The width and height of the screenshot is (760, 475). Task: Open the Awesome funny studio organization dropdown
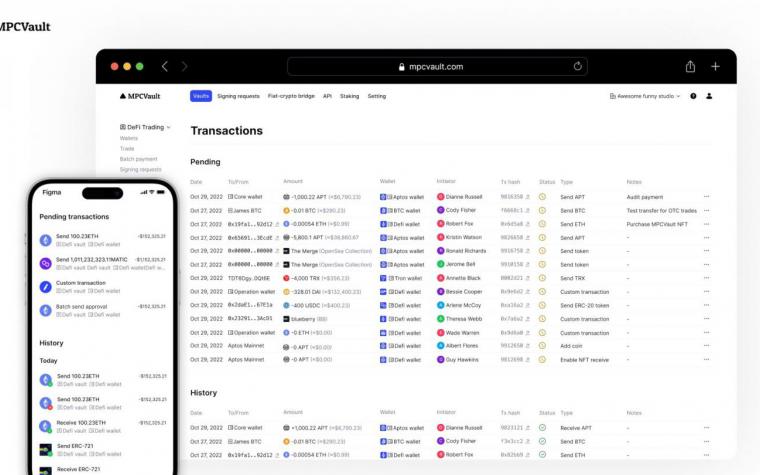tap(645, 96)
